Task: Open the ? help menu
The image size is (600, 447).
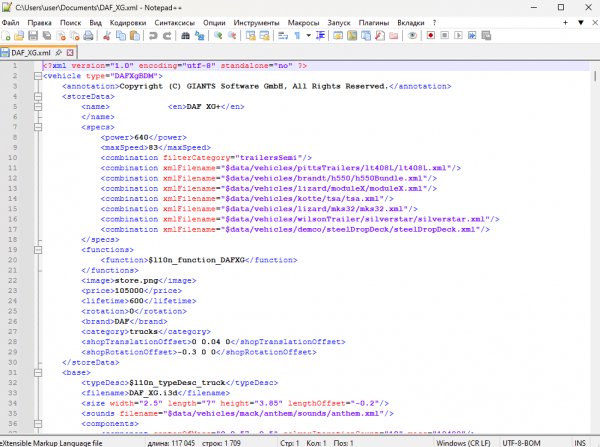Action: [x=434, y=23]
